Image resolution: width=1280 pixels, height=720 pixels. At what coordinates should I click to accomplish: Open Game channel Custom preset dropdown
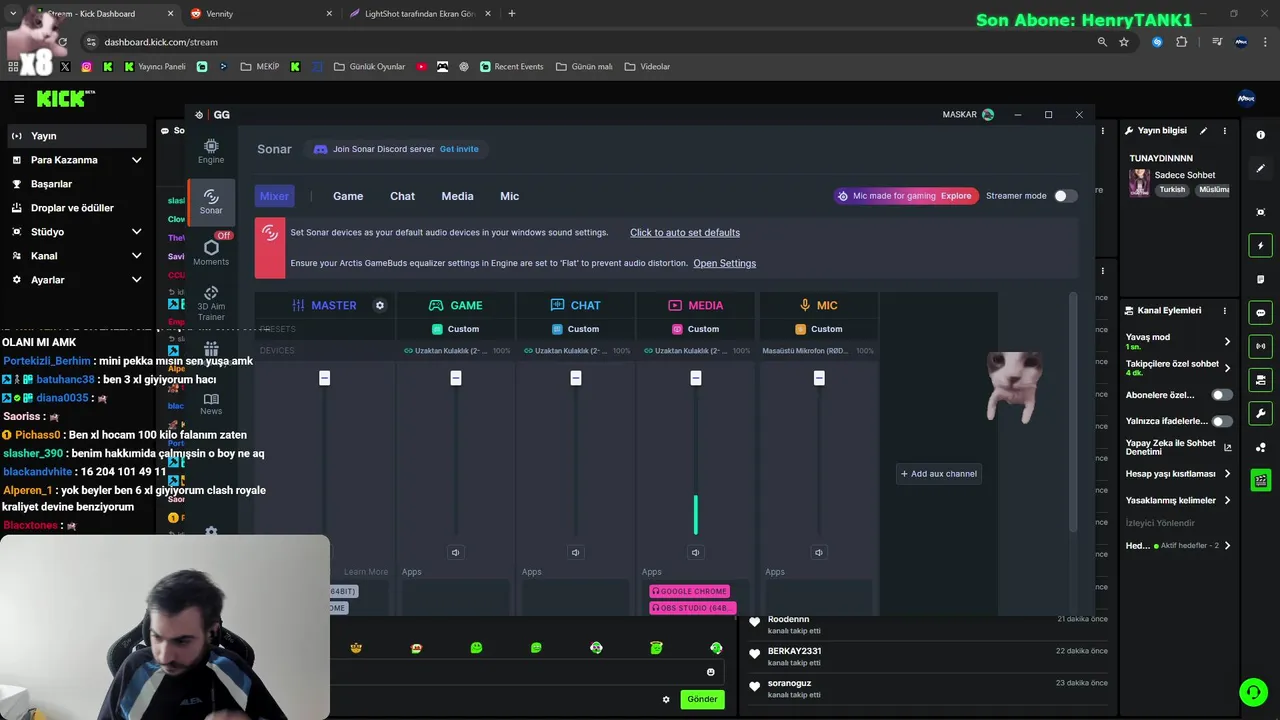pos(456,329)
